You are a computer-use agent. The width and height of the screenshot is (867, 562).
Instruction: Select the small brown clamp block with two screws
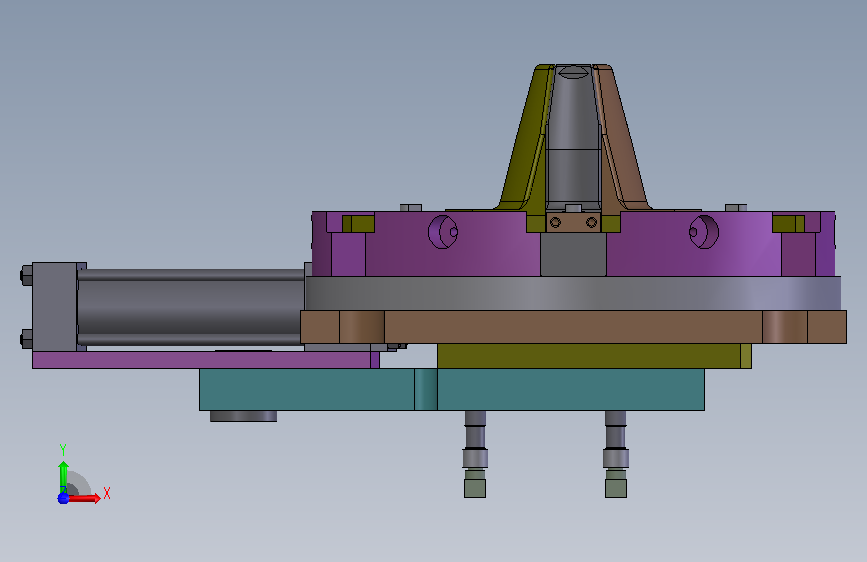click(x=573, y=222)
